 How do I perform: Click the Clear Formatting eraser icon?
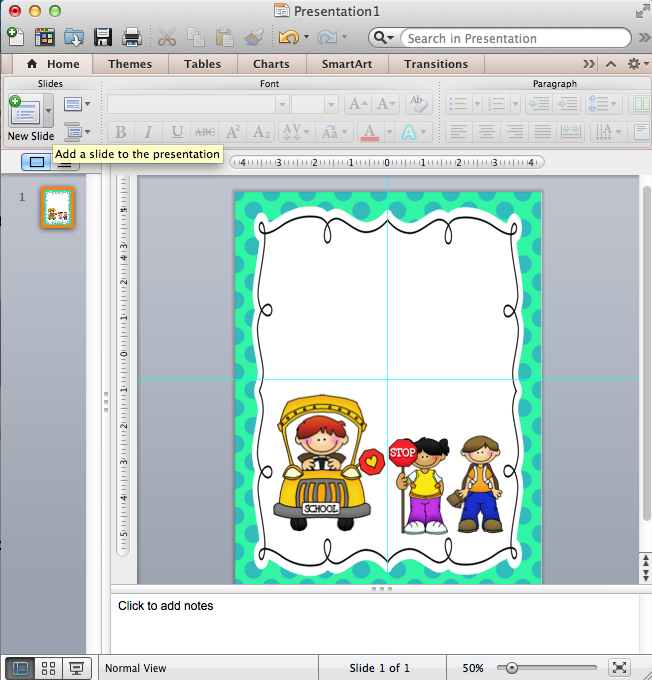419,104
